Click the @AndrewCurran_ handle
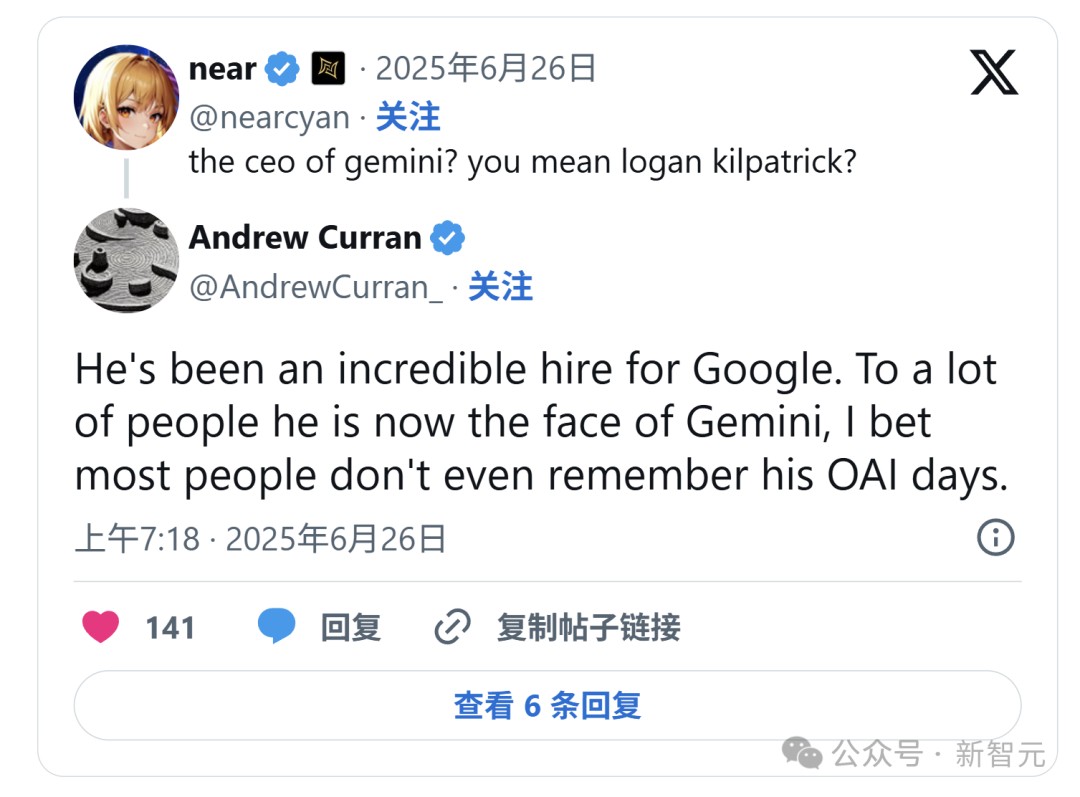 (x=315, y=288)
